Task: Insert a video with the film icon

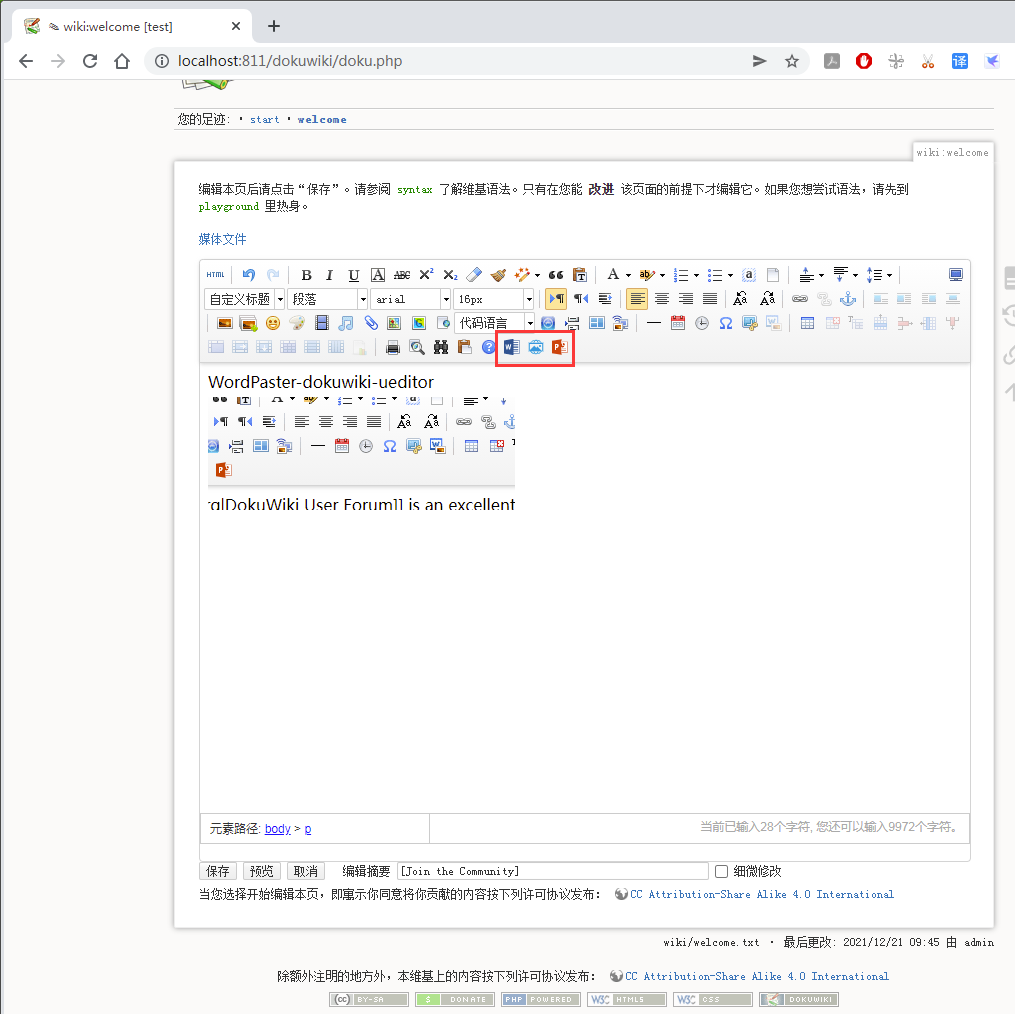Action: [322, 322]
